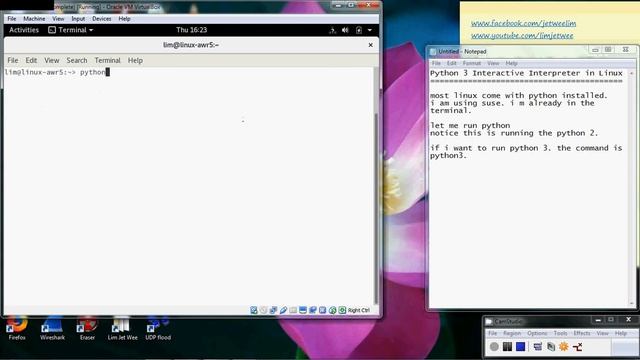Open VirtualBox Machine menu

coord(34,19)
